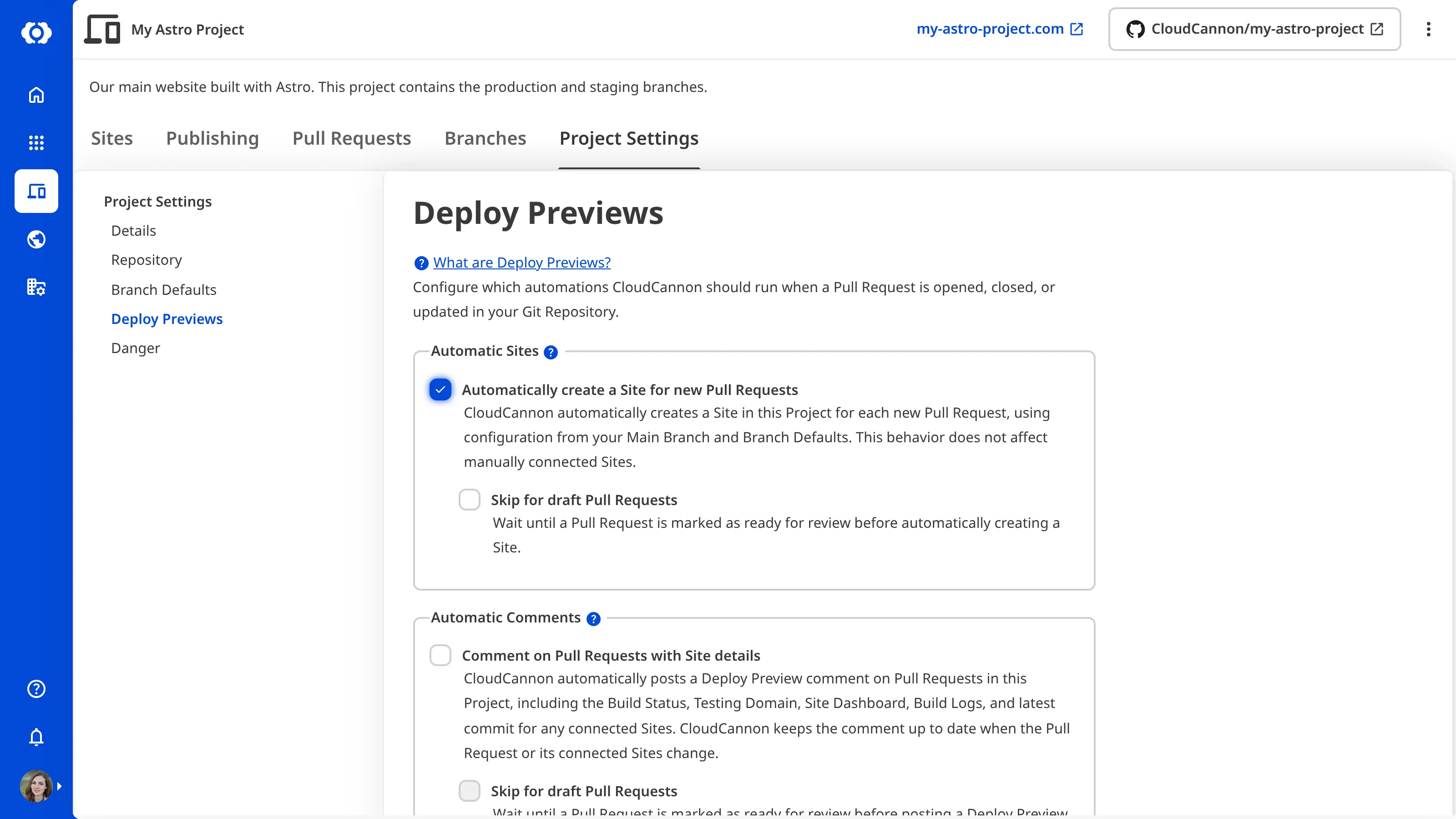Check Skip for draft Pull Requests under Automatic Comments

pyautogui.click(x=470, y=791)
